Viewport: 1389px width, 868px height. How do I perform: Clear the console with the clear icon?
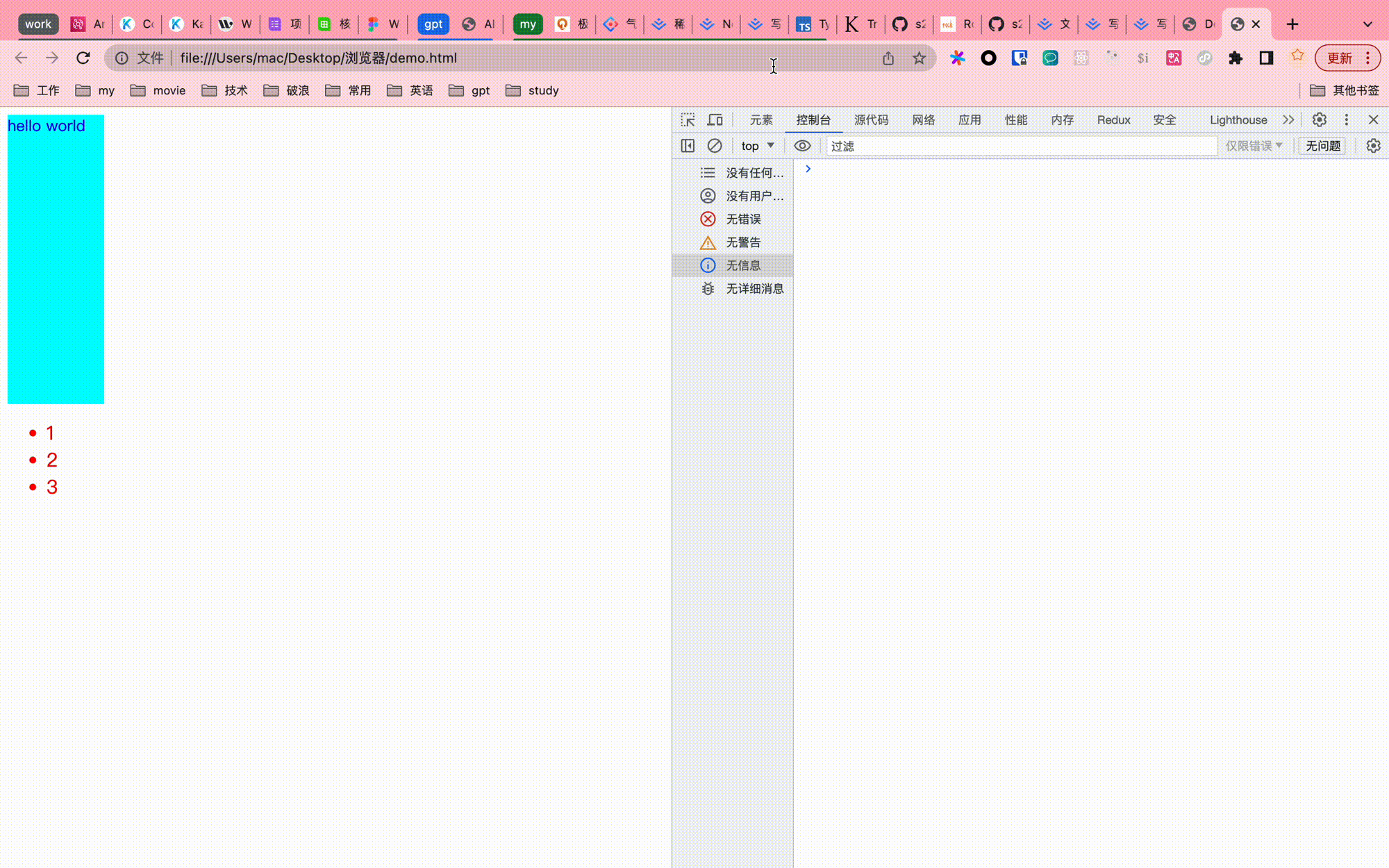pos(715,146)
